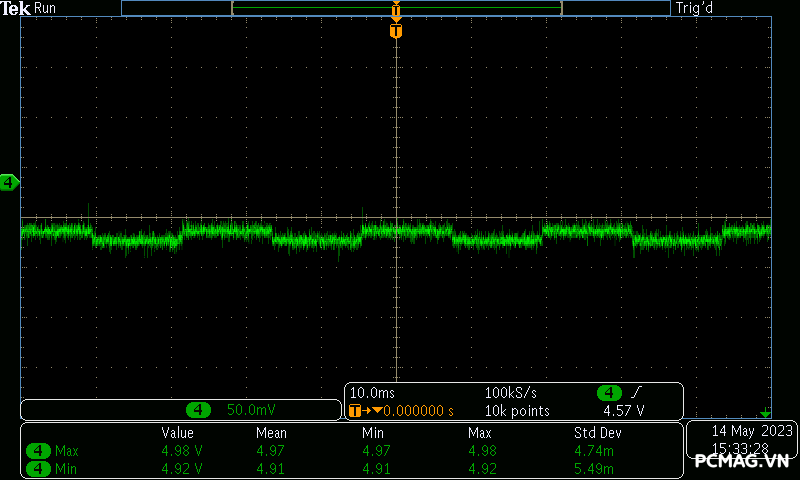The width and height of the screenshot is (800, 480).
Task: Click the 4.57 V trigger level readout
Action: tap(623, 411)
